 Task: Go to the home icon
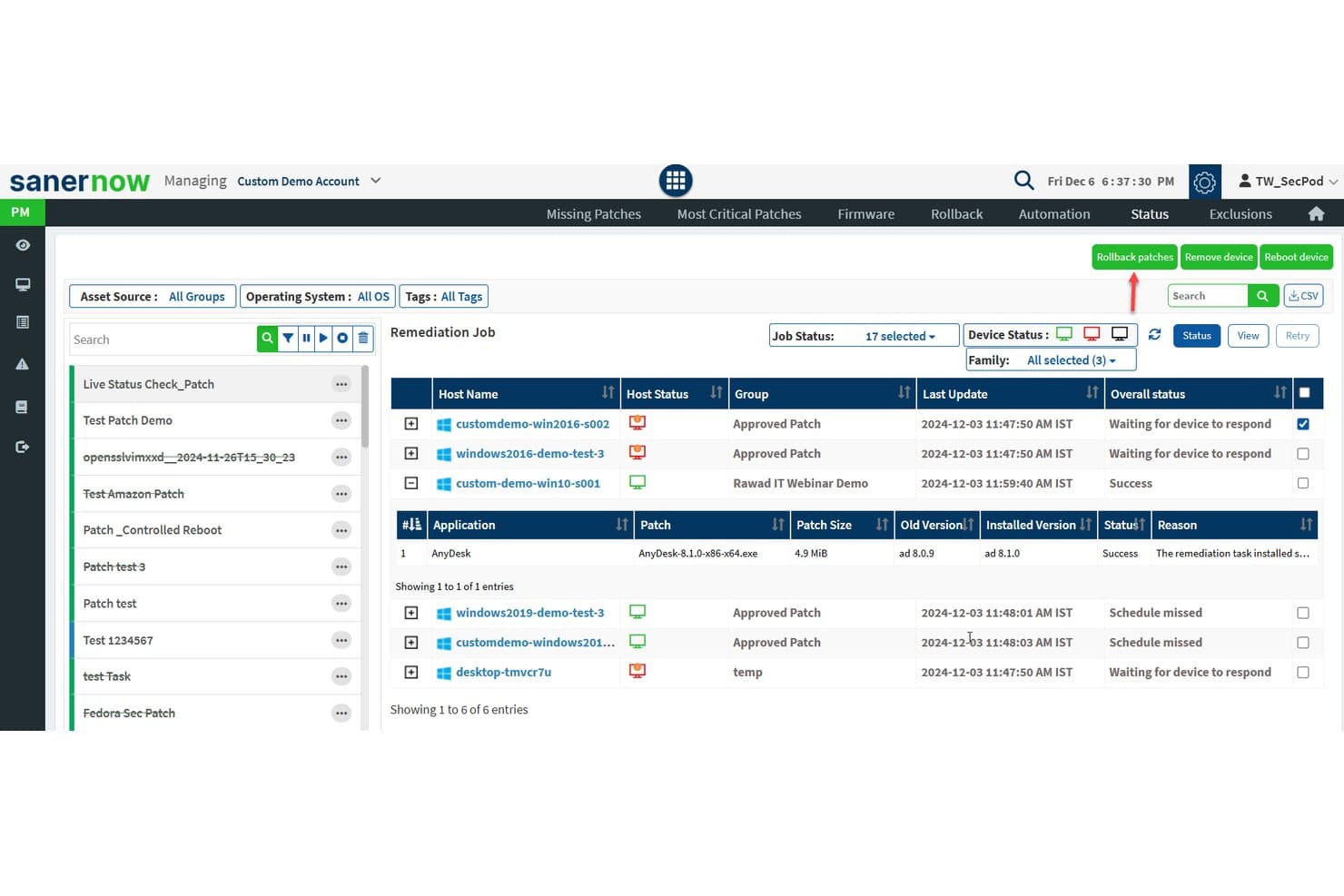(x=1316, y=214)
